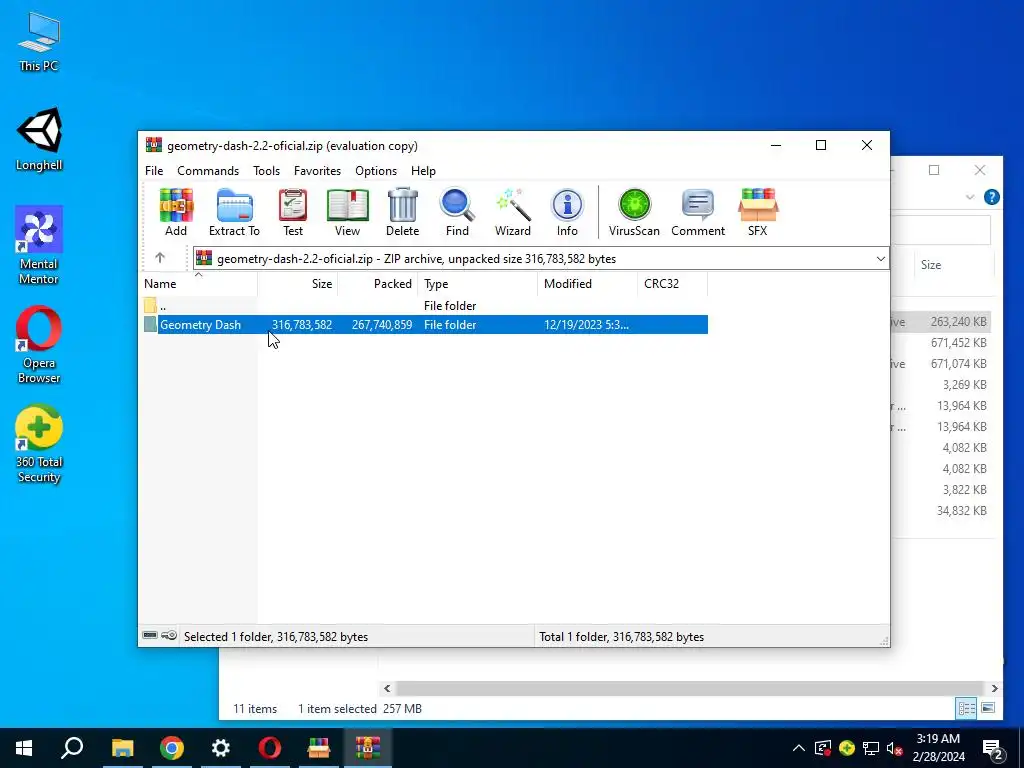
Task: Launch the Wizard wand tool
Action: pyautogui.click(x=513, y=212)
